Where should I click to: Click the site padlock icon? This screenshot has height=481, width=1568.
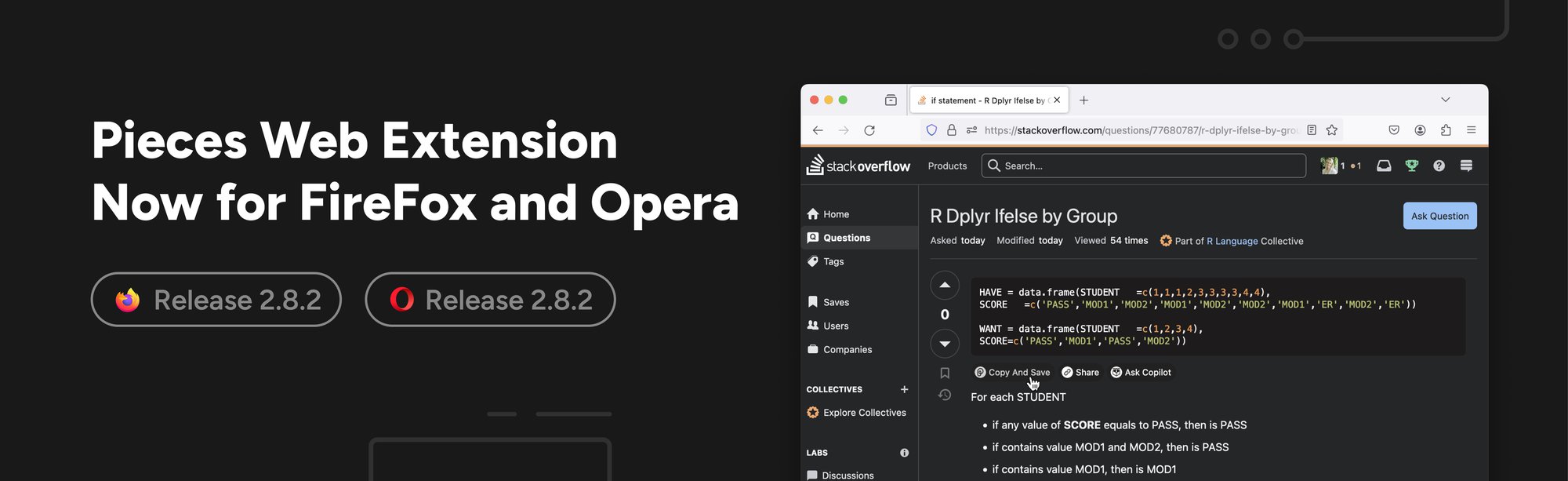tap(952, 130)
